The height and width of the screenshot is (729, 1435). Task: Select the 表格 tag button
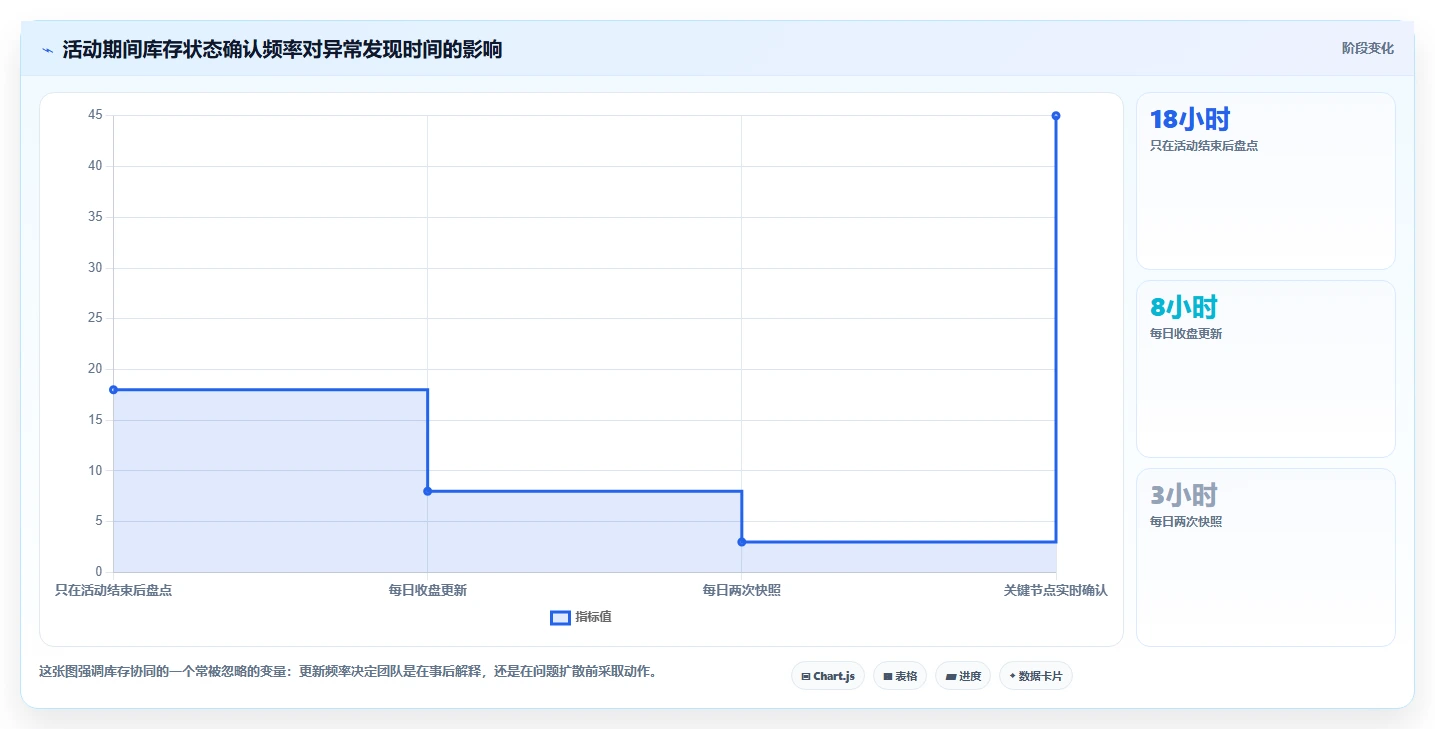coord(900,676)
